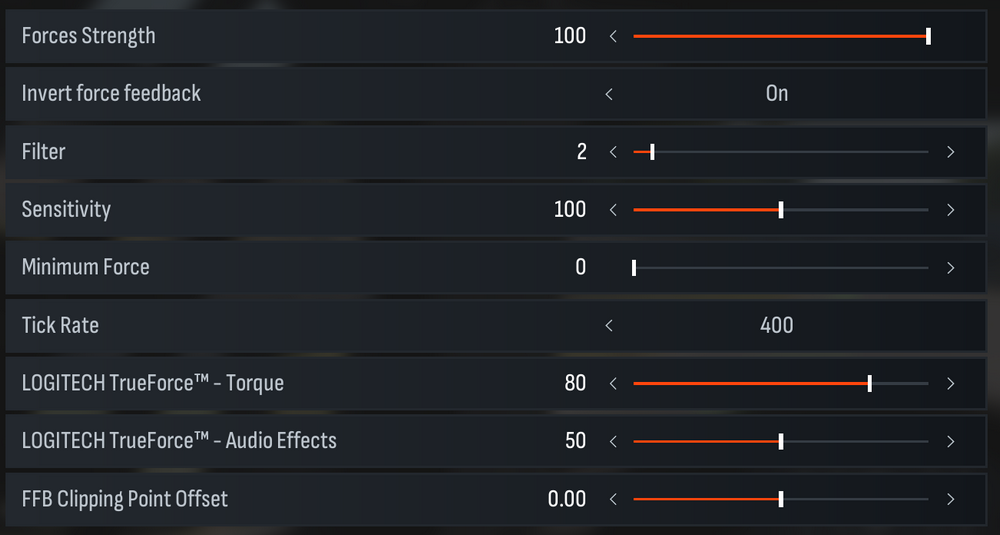The height and width of the screenshot is (535, 1000).
Task: Click the Sensitivity slider handle
Action: tap(781, 210)
